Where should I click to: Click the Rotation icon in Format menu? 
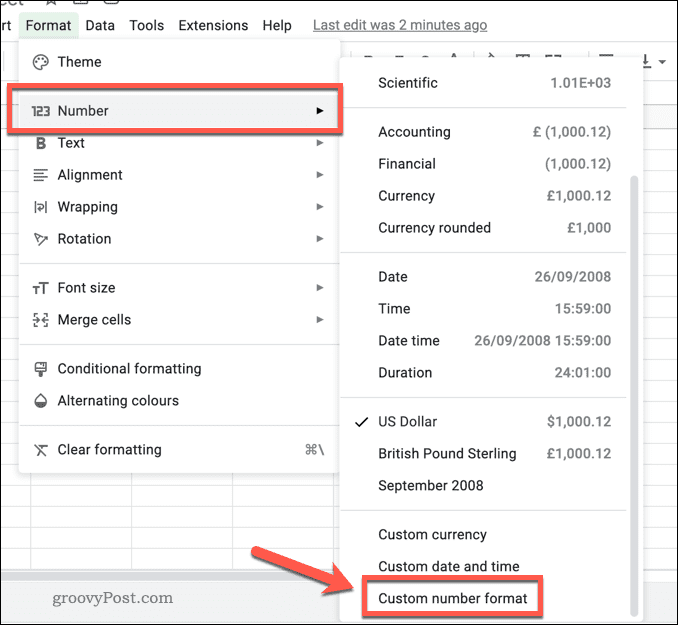(x=41, y=239)
